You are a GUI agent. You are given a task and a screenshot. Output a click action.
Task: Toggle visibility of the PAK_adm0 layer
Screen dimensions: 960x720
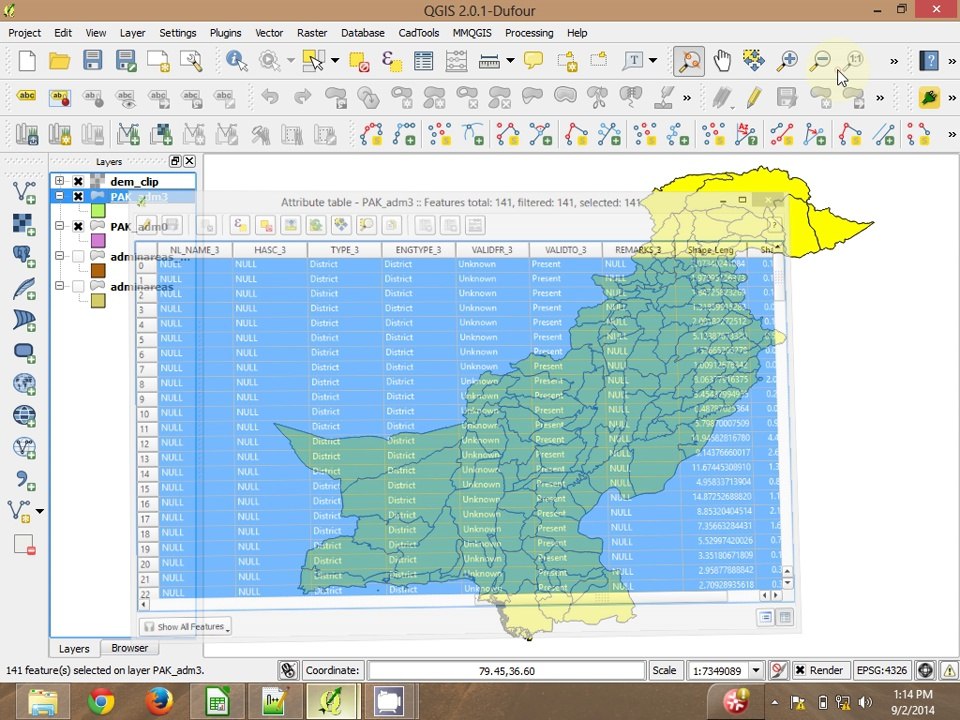(x=78, y=226)
